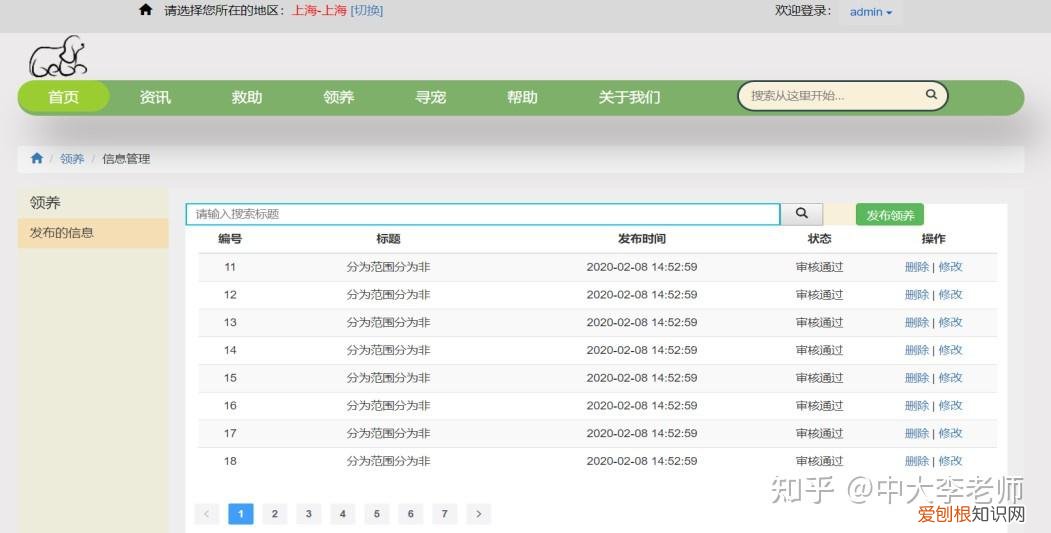
Task: Open the 领养 navigation item
Action: pyautogui.click(x=338, y=97)
